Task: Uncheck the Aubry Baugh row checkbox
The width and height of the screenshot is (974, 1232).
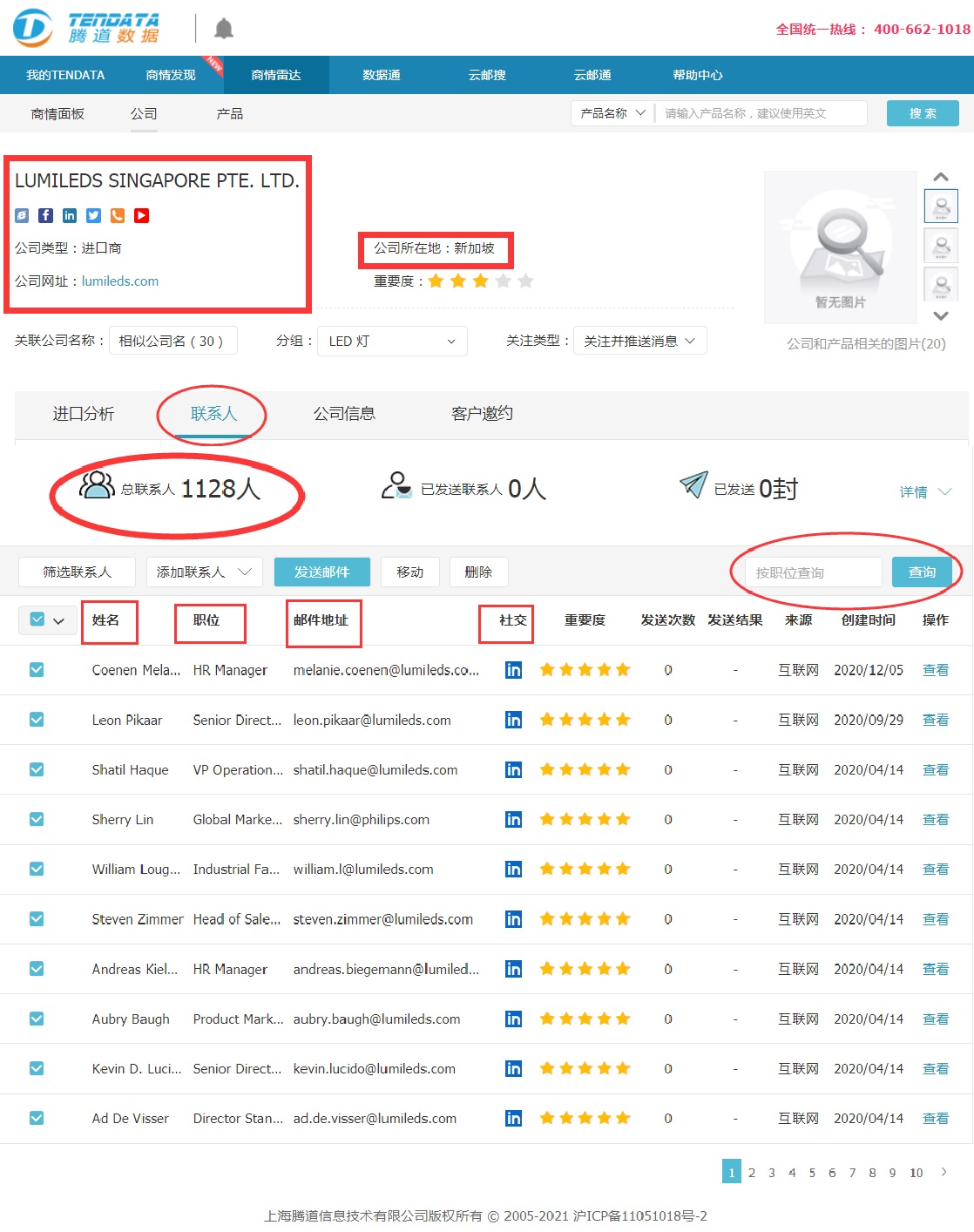Action: tap(37, 1019)
